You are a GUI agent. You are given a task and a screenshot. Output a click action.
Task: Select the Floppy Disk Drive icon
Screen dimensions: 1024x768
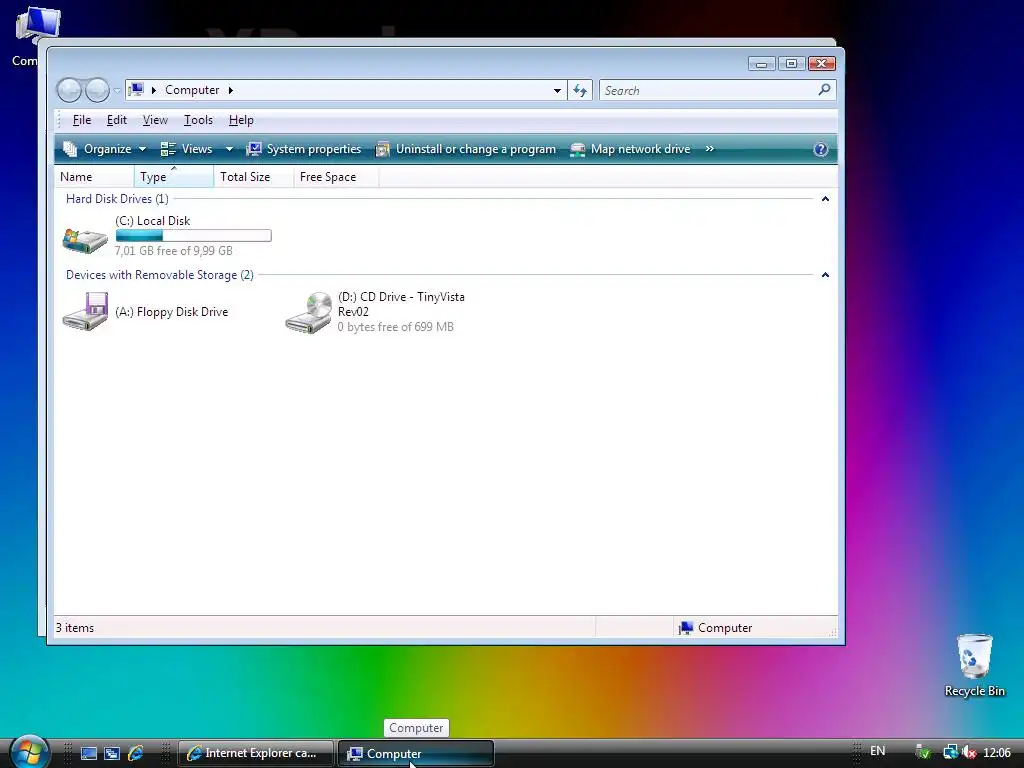pos(85,312)
